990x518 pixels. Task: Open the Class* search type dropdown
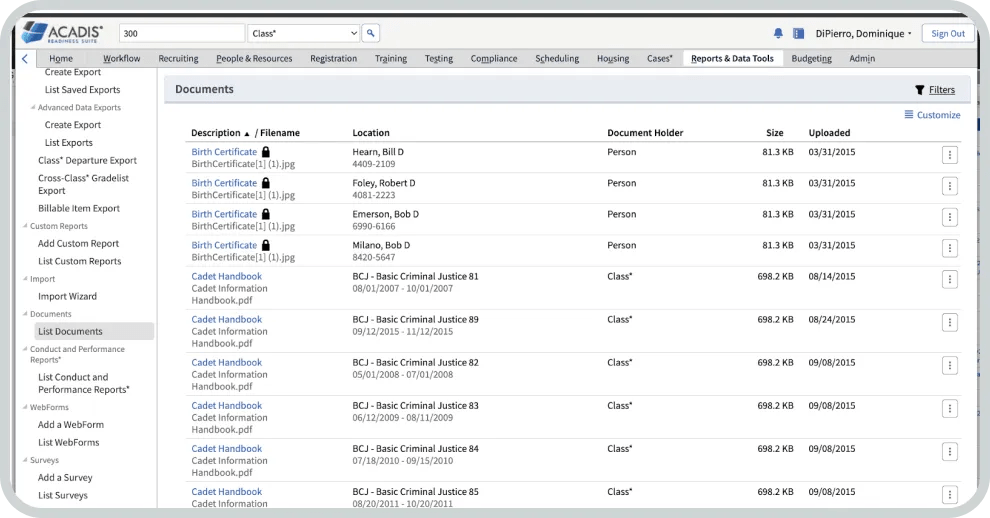pos(304,33)
